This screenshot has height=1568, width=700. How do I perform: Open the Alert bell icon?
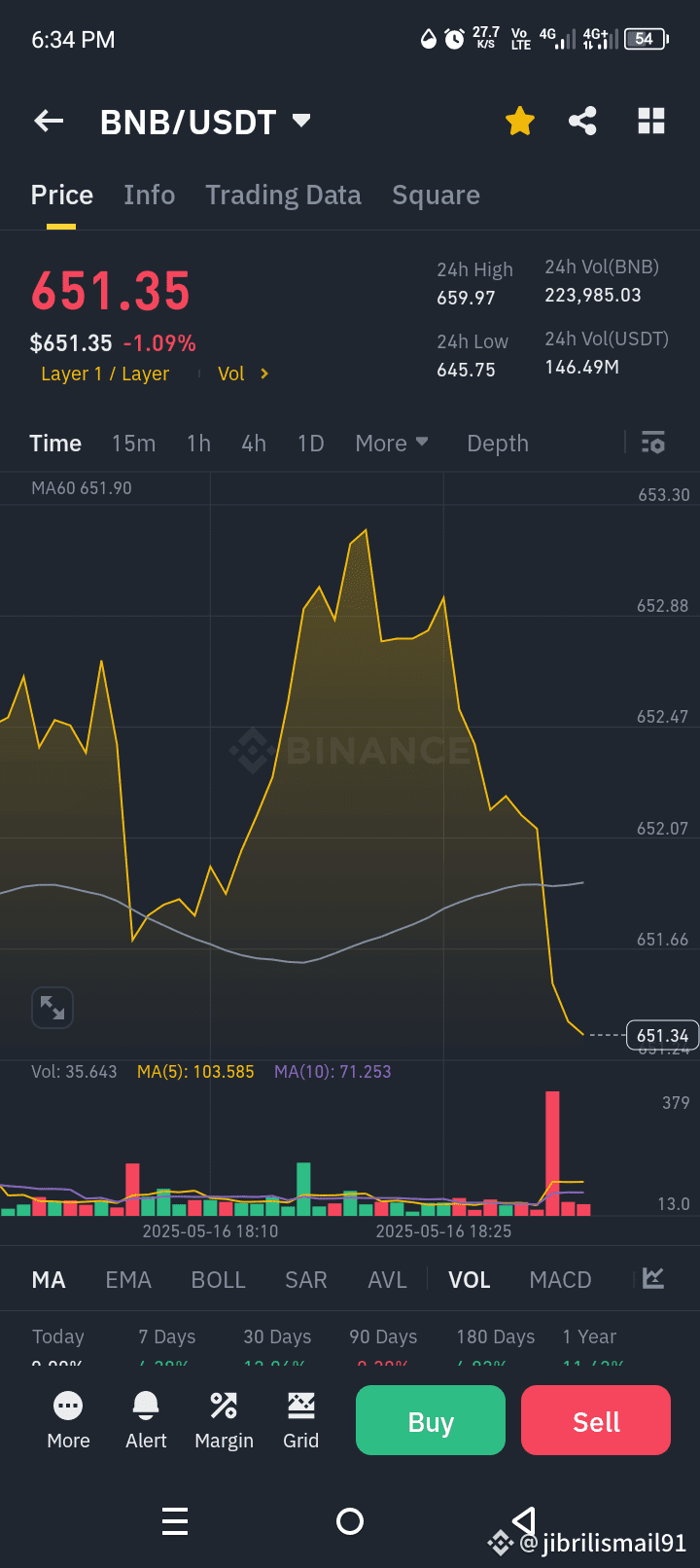pos(146,1420)
